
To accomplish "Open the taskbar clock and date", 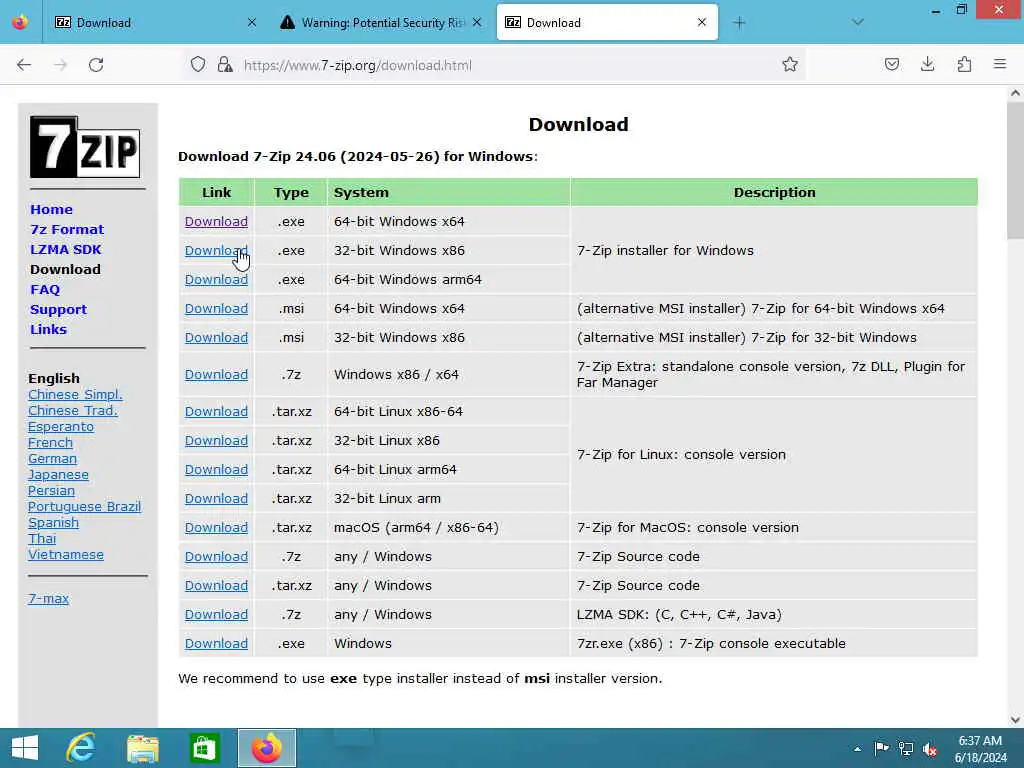I will click(x=980, y=748).
